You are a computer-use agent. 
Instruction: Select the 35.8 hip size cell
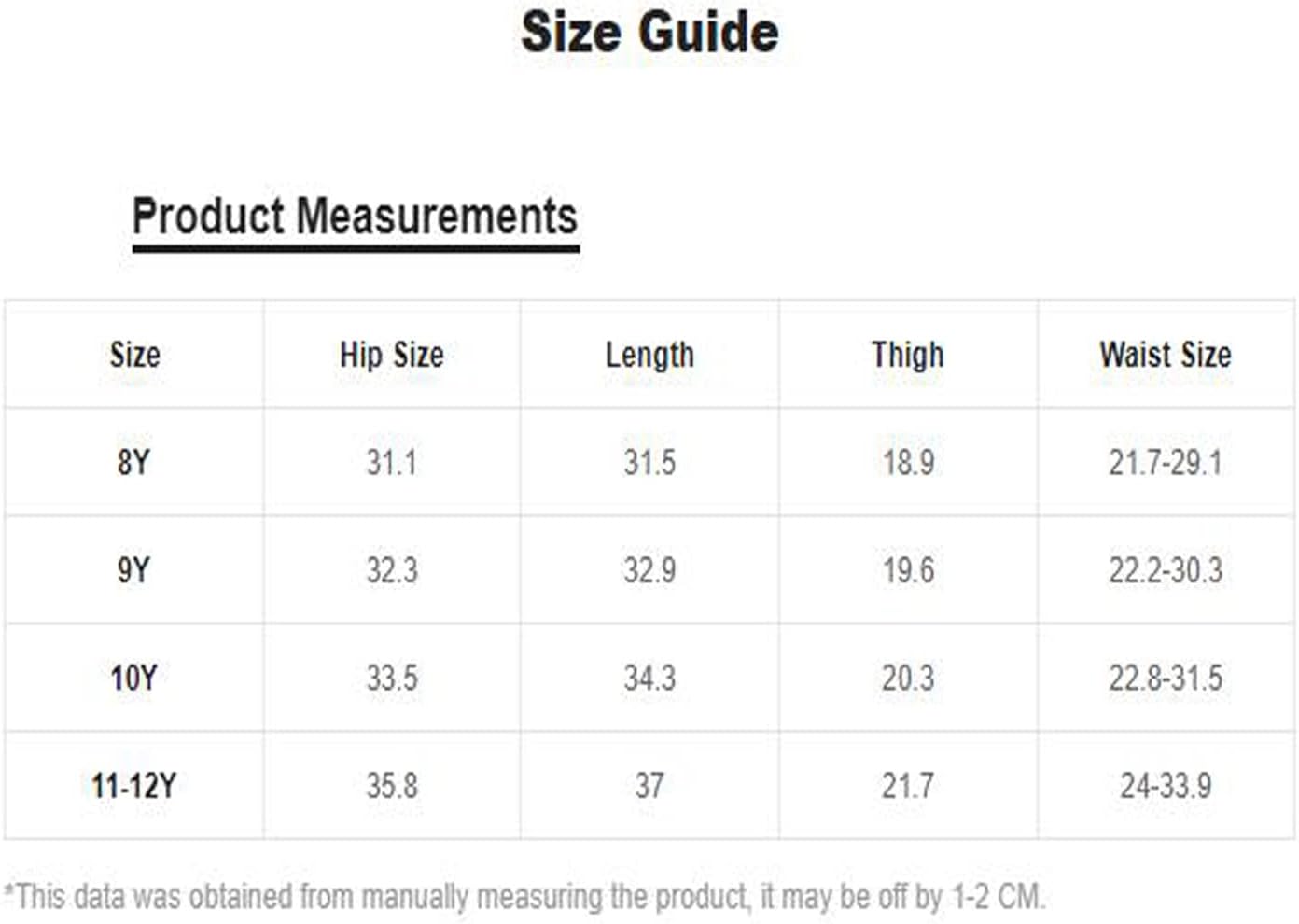point(392,786)
